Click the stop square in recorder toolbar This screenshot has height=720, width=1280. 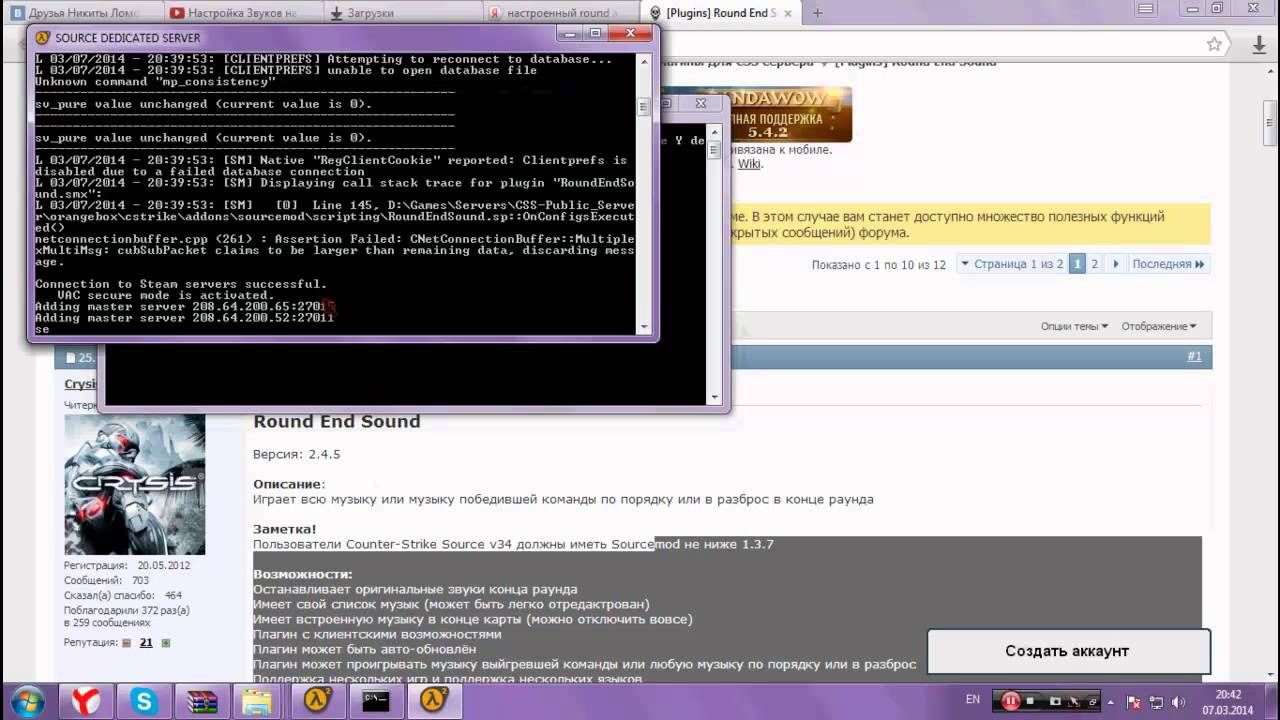click(1030, 701)
